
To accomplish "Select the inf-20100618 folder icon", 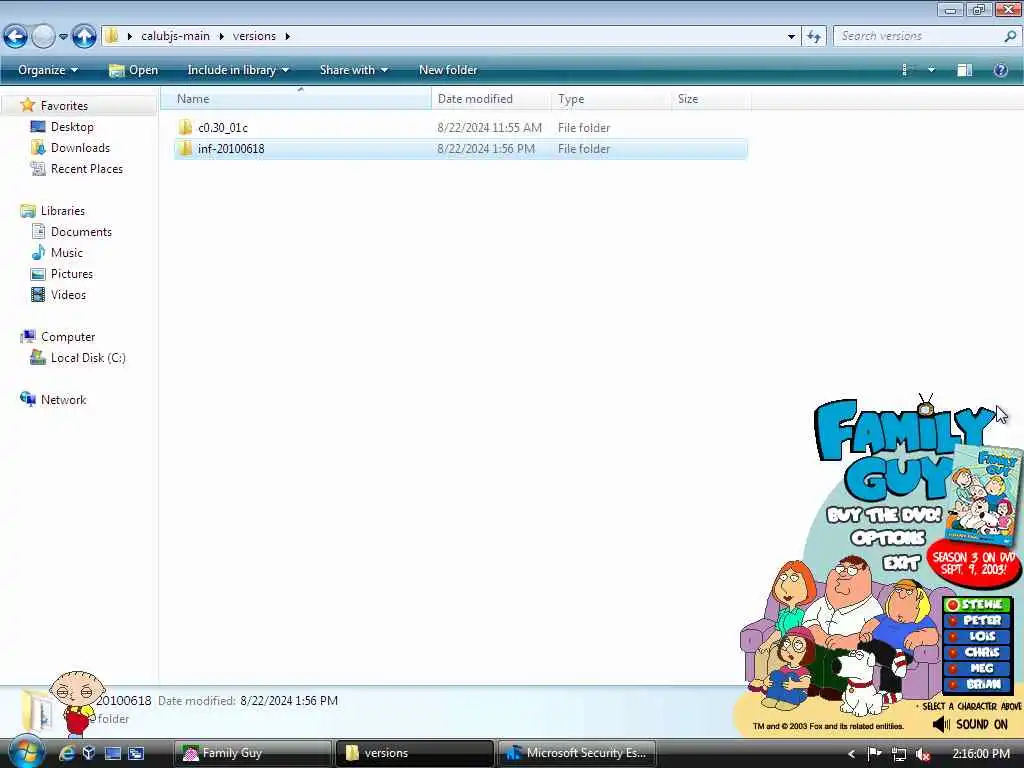I will point(185,149).
